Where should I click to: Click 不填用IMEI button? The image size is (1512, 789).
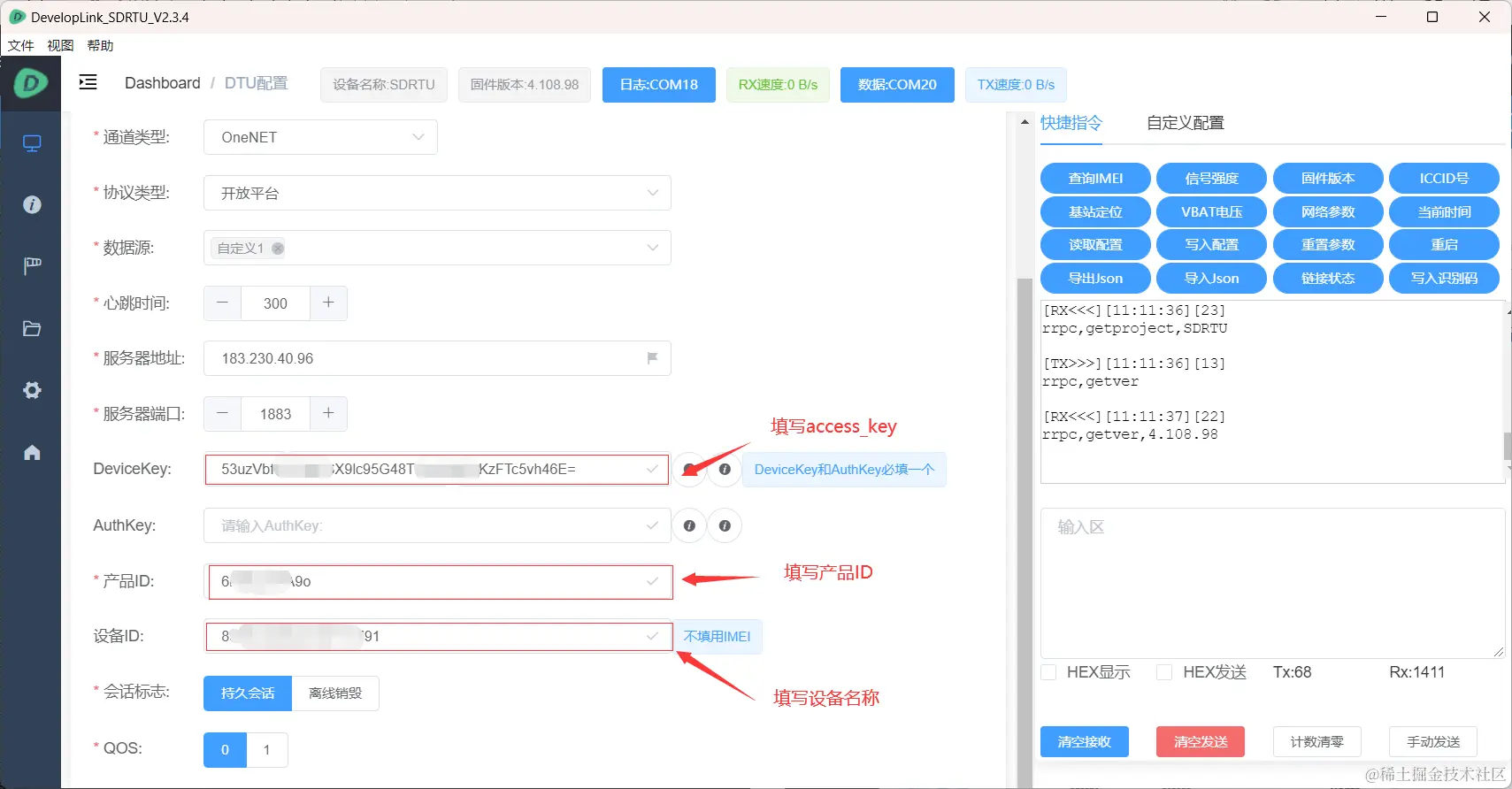[x=718, y=637]
